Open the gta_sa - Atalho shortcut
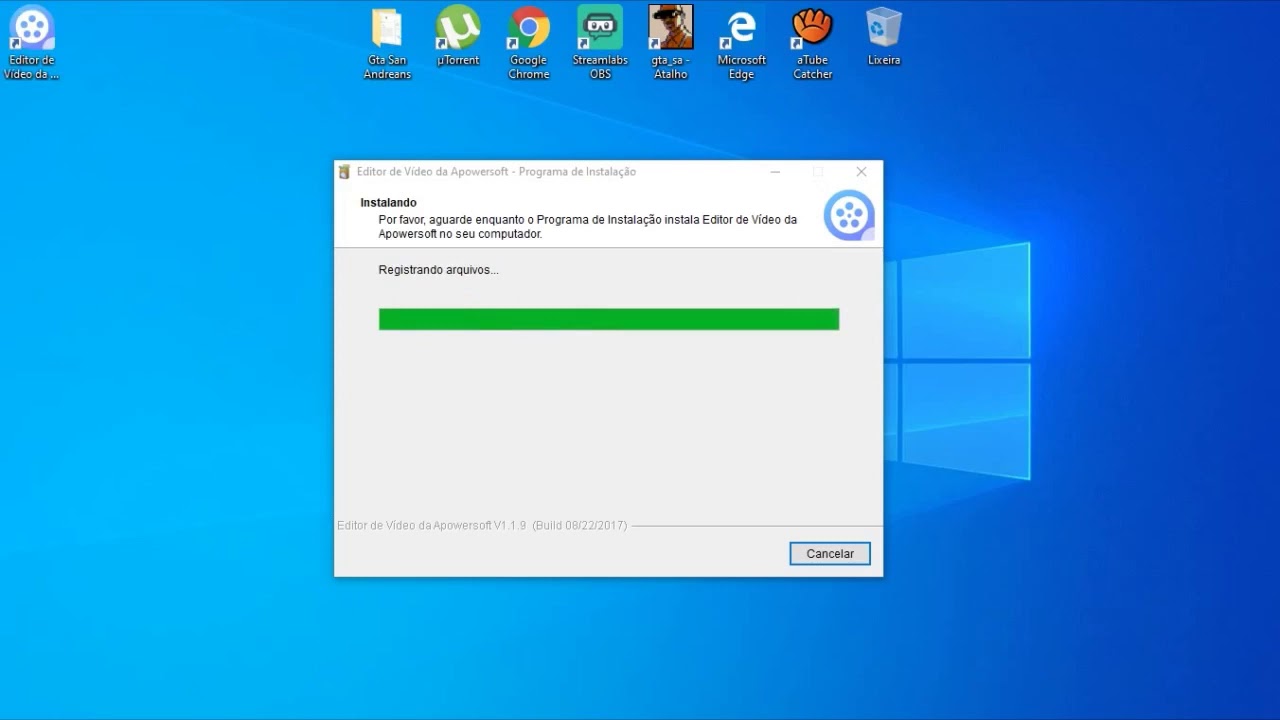The image size is (1280, 720). (x=671, y=43)
